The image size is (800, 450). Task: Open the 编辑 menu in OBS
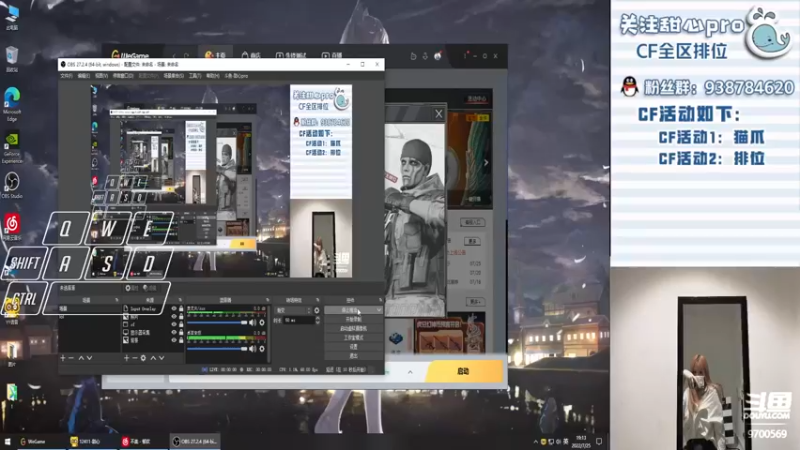click(x=84, y=76)
